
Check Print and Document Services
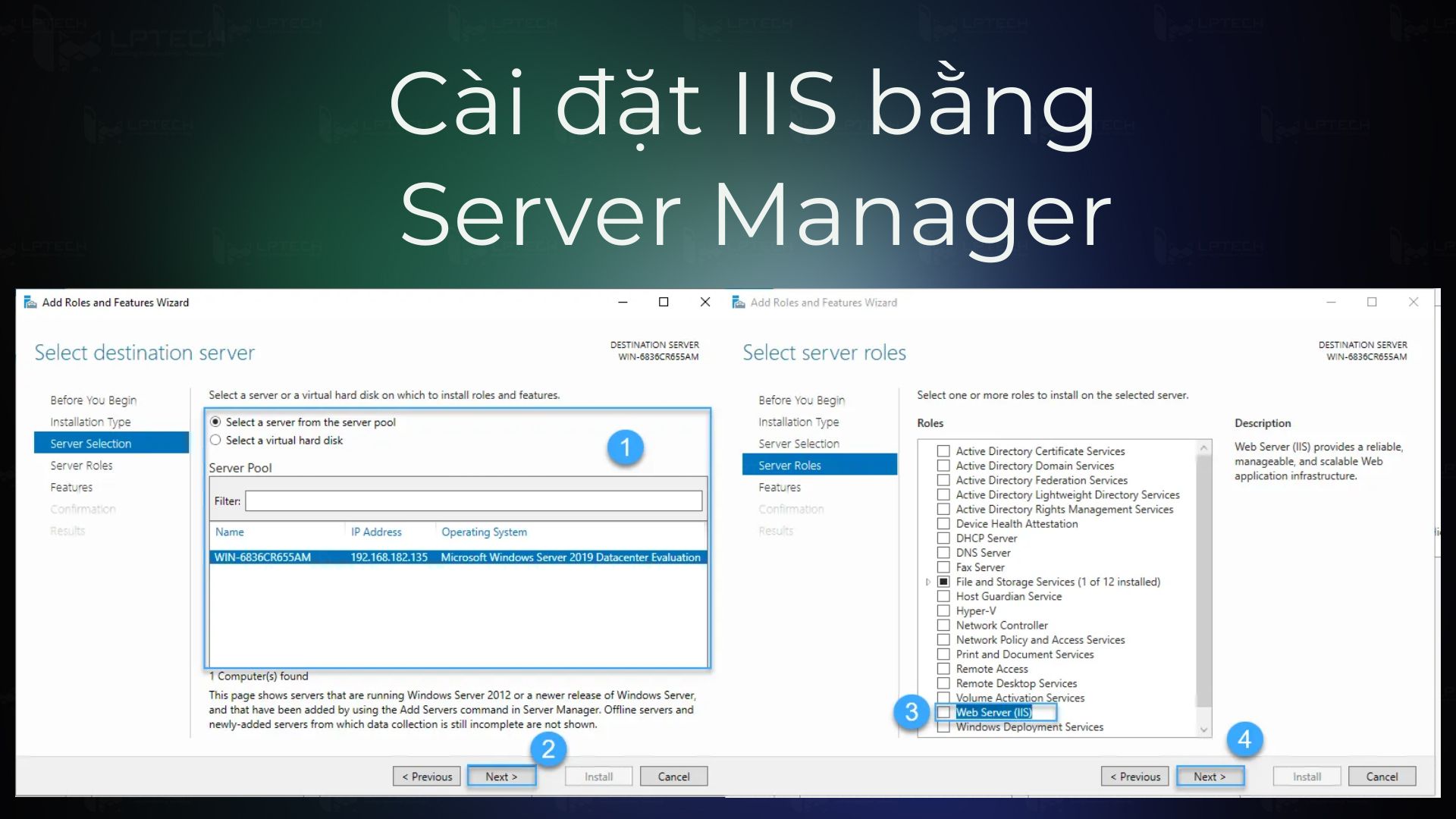pos(943,654)
